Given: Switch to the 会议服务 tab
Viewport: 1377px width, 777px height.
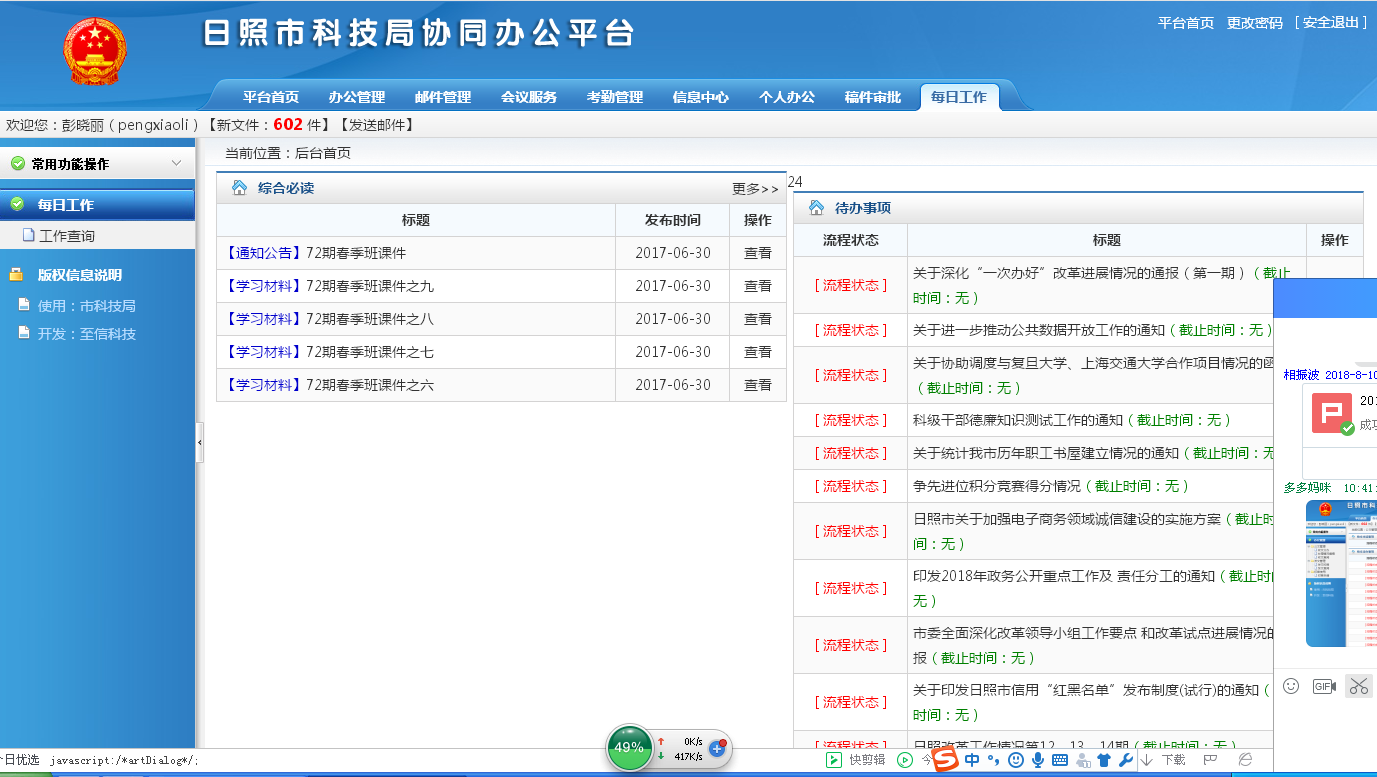Looking at the screenshot, I should coord(529,97).
